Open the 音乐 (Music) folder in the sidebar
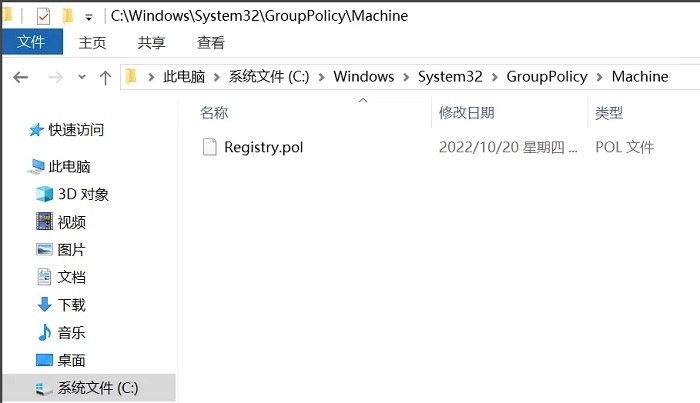 tap(71, 332)
